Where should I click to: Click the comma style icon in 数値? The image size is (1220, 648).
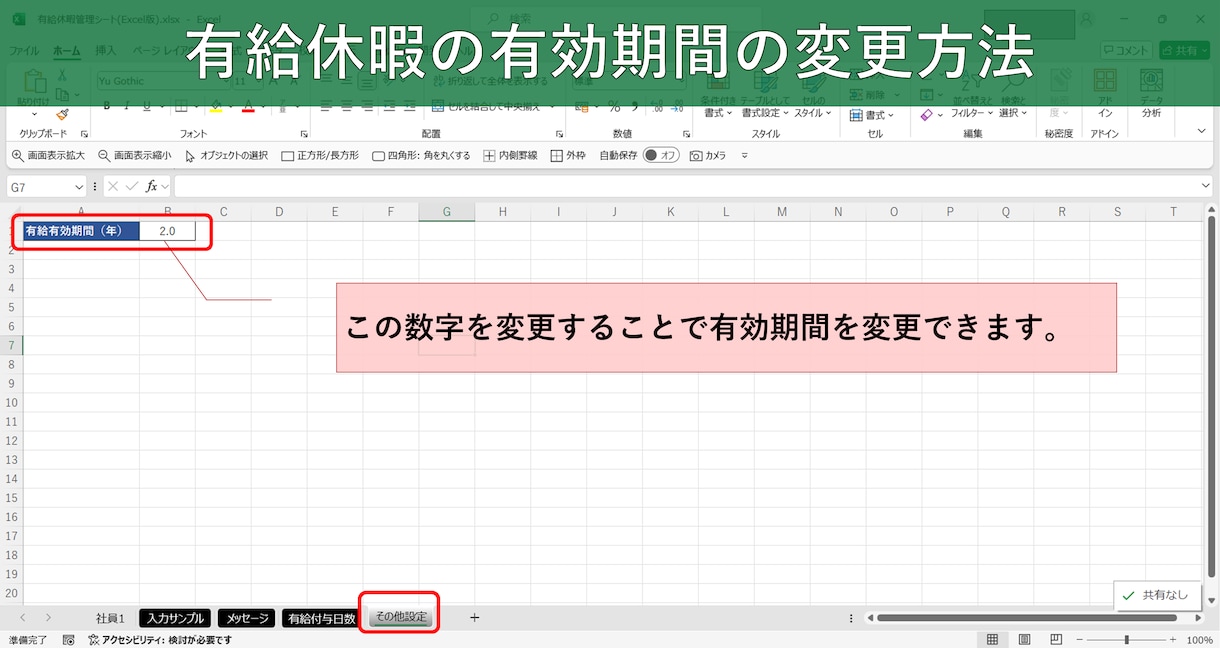(x=636, y=107)
